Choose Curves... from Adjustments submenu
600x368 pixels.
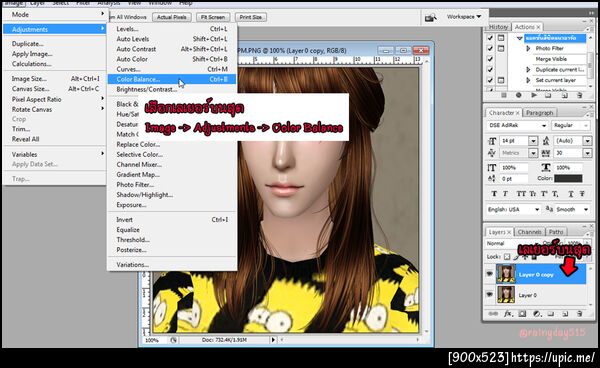click(172, 69)
